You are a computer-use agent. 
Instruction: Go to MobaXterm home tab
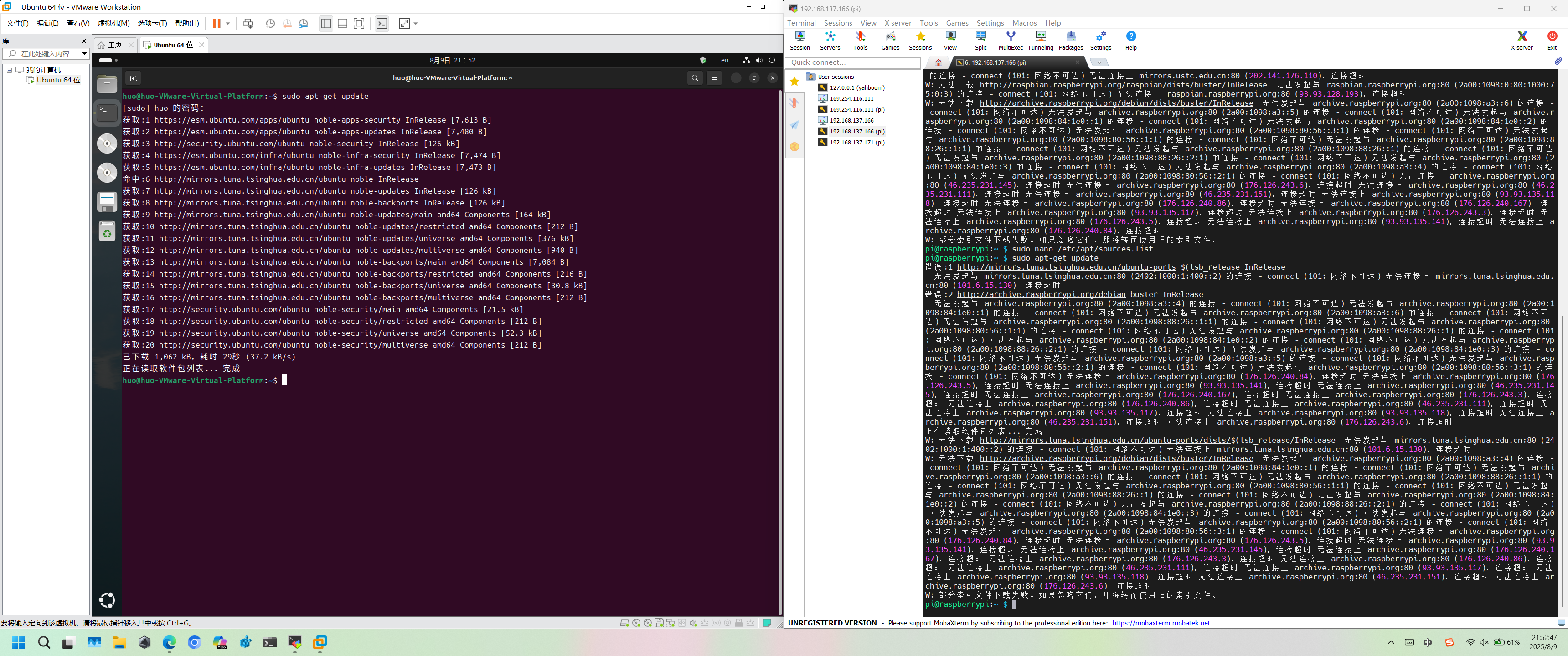tap(938, 62)
